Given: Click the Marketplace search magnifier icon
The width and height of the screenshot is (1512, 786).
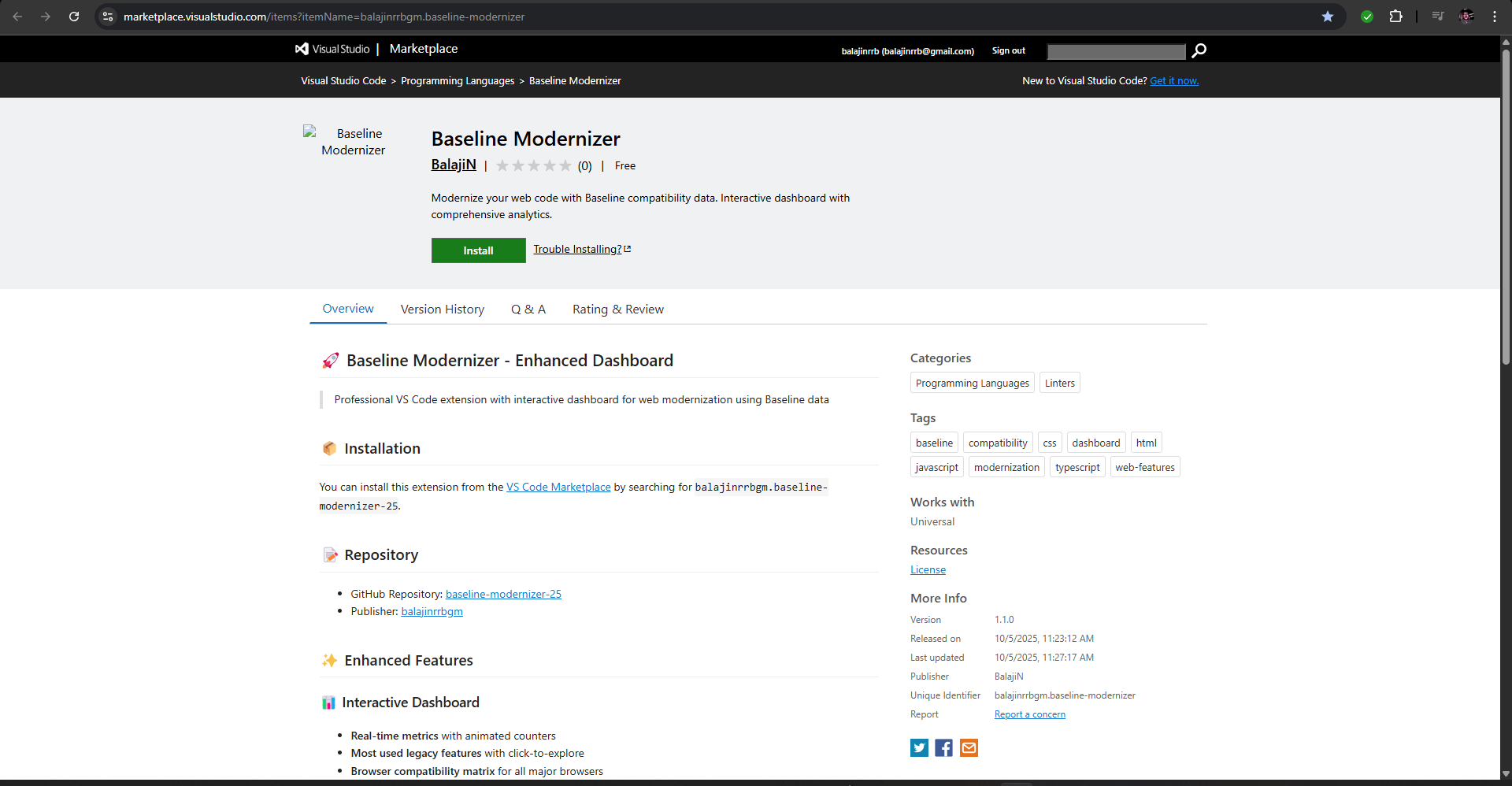Looking at the screenshot, I should click(1199, 50).
